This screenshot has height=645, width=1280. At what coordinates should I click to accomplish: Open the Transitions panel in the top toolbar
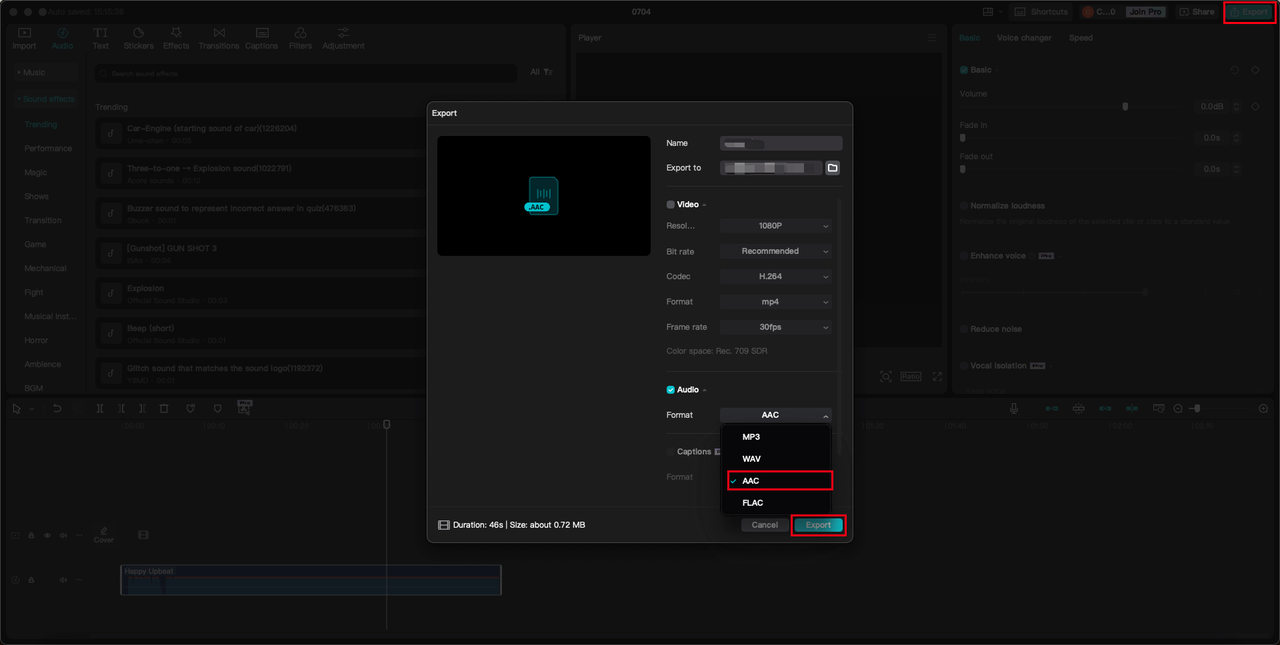(x=218, y=39)
